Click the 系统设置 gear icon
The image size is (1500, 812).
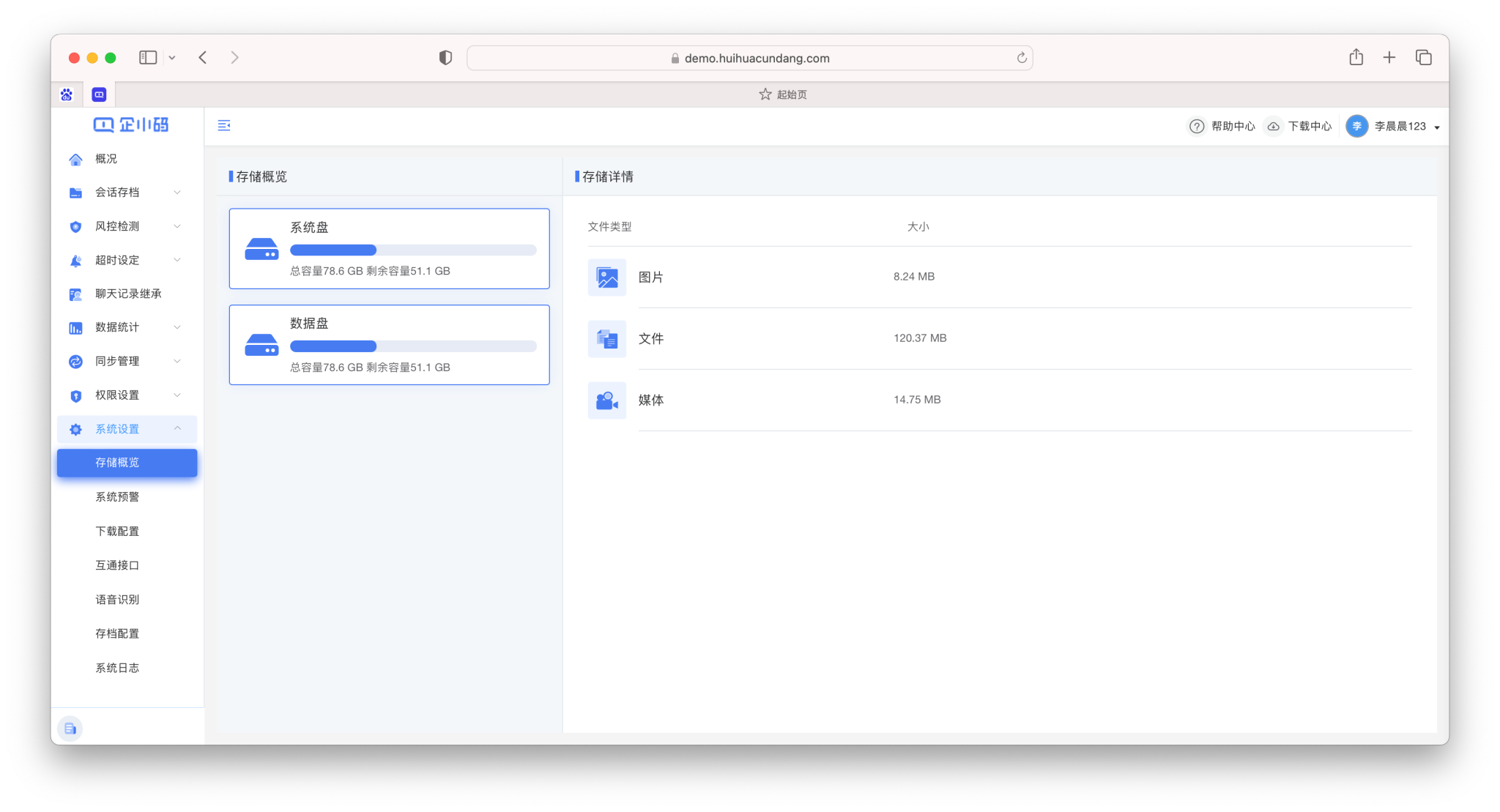tap(75, 430)
